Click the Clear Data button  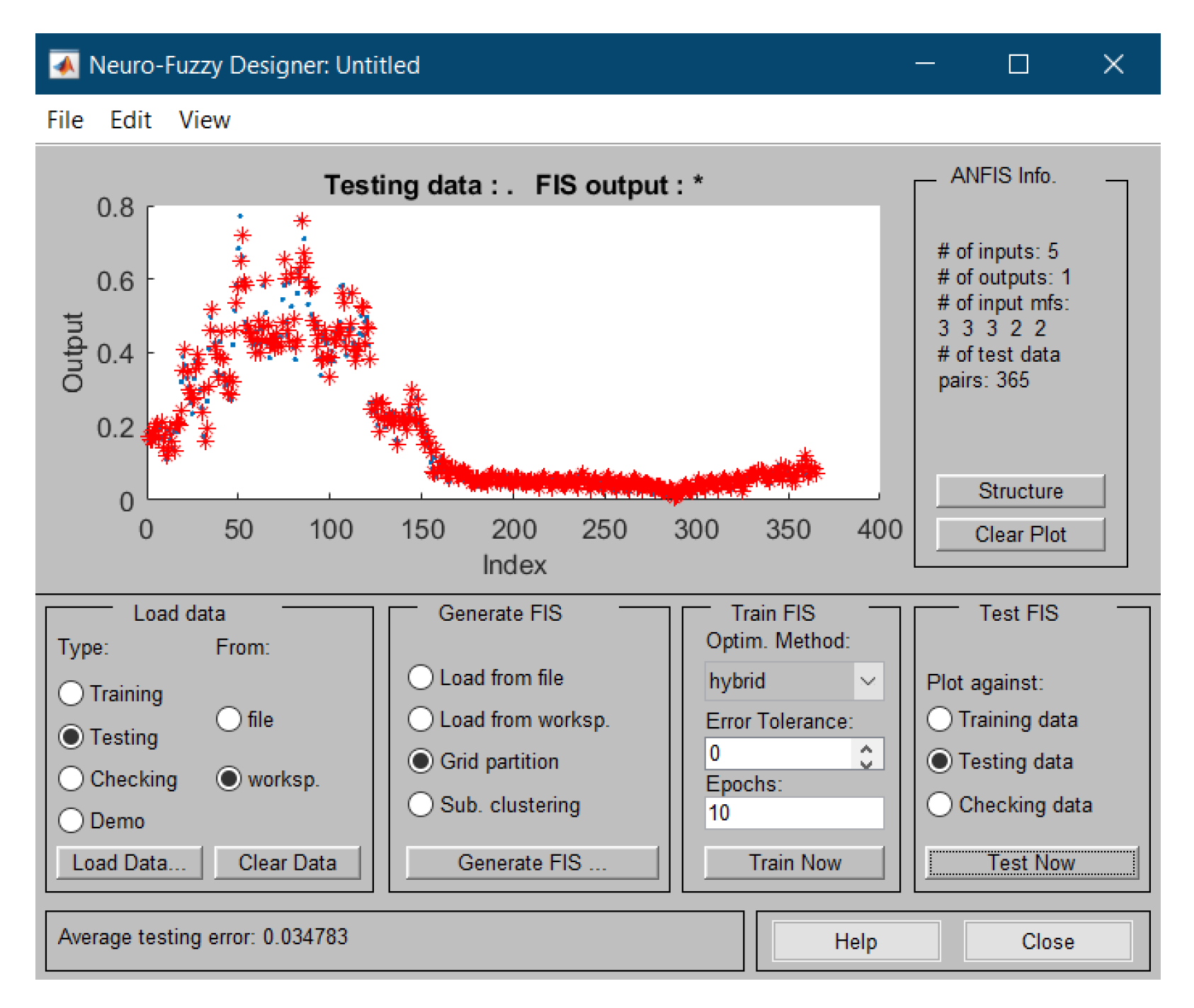pyautogui.click(x=287, y=862)
